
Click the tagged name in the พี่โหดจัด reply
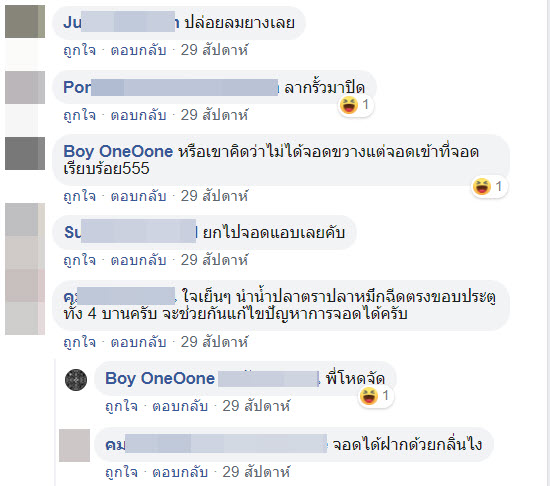pos(269,379)
